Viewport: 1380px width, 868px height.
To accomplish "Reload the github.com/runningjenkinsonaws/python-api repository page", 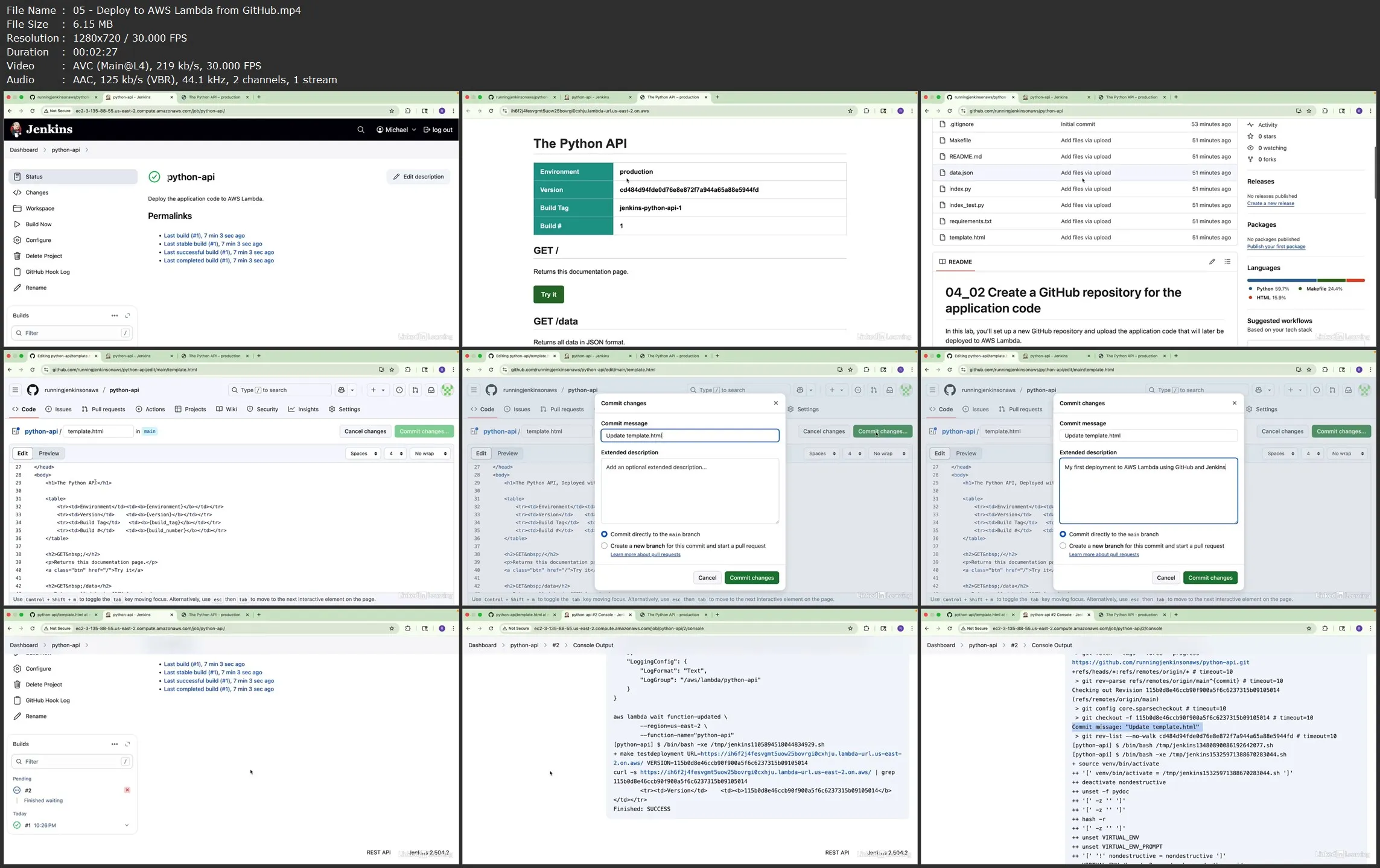I will [950, 111].
